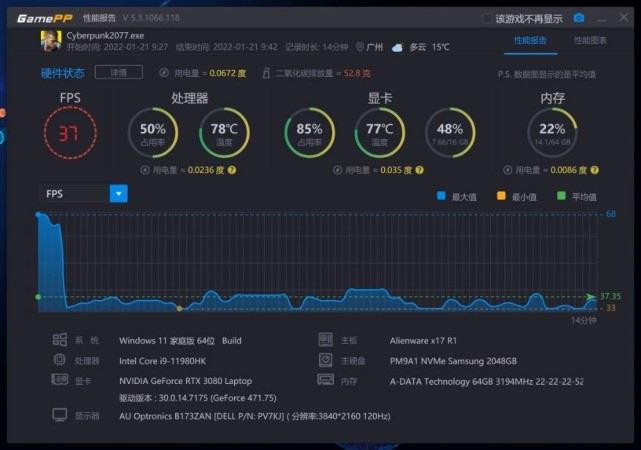Click the GPU power meter icon

pyautogui.click(x=337, y=170)
